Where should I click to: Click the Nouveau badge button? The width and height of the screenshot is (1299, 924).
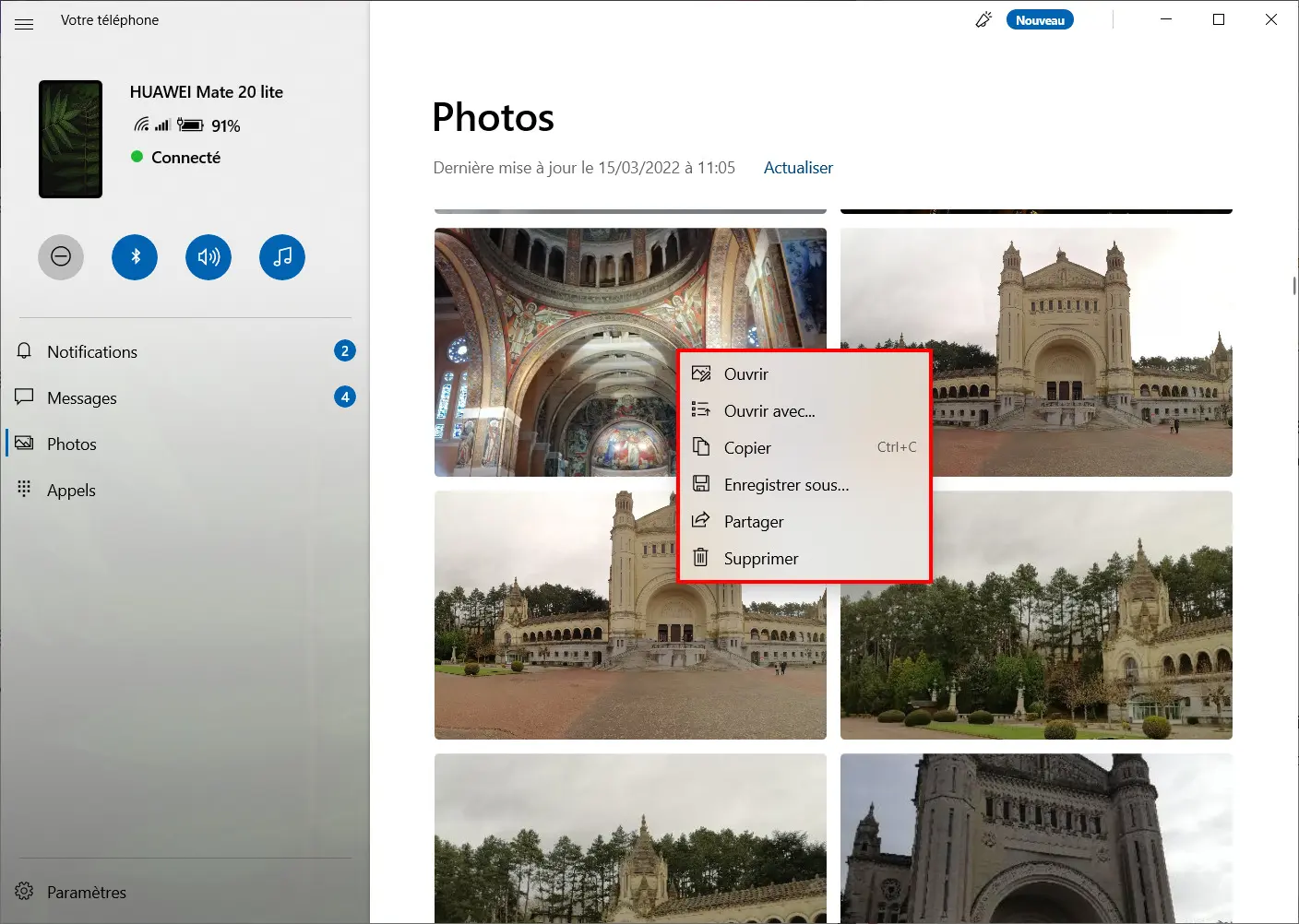1040,20
